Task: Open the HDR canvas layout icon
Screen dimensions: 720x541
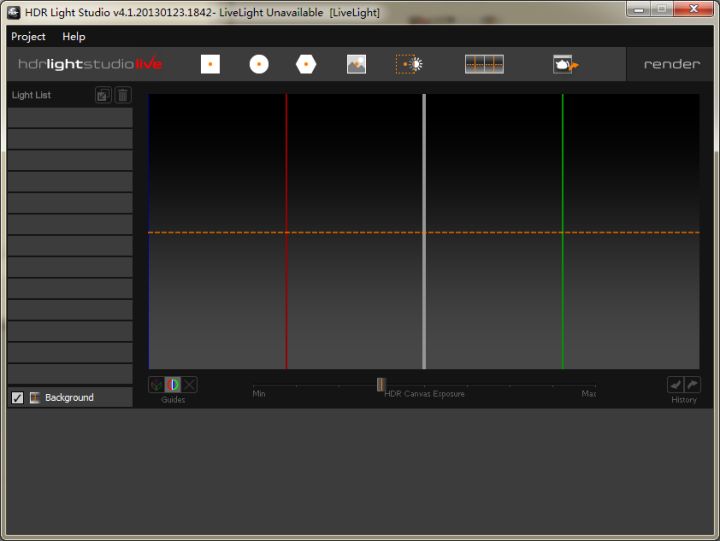Action: point(484,64)
